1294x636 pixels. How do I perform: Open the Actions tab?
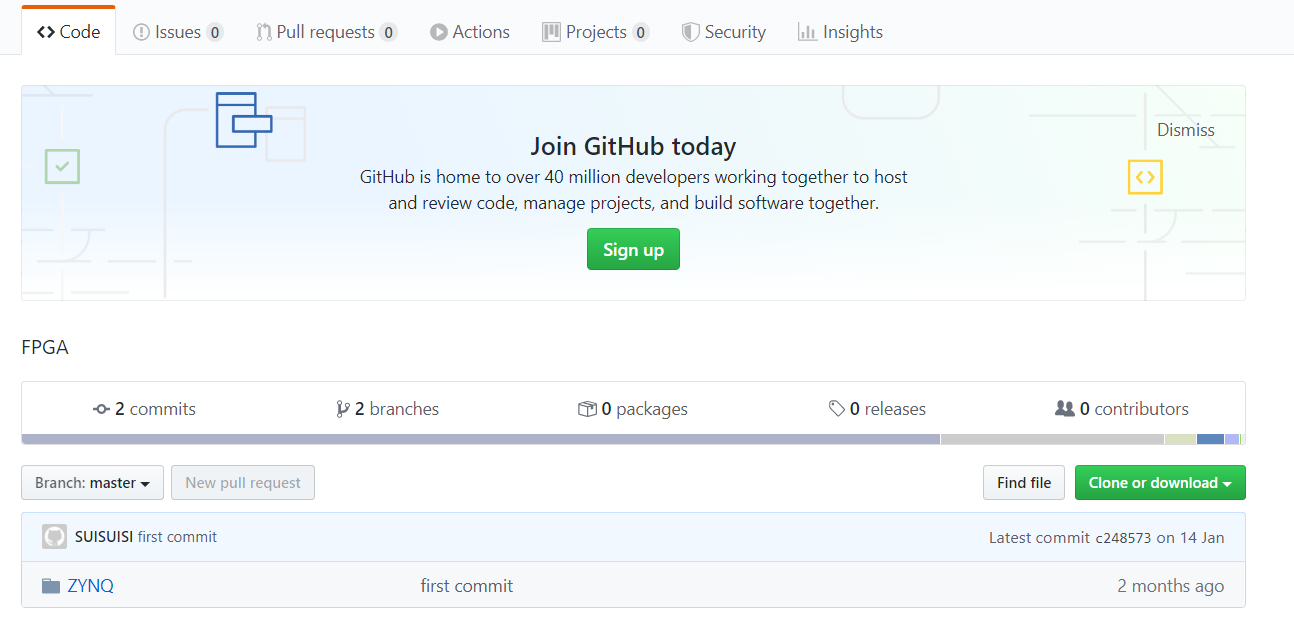[x=470, y=32]
